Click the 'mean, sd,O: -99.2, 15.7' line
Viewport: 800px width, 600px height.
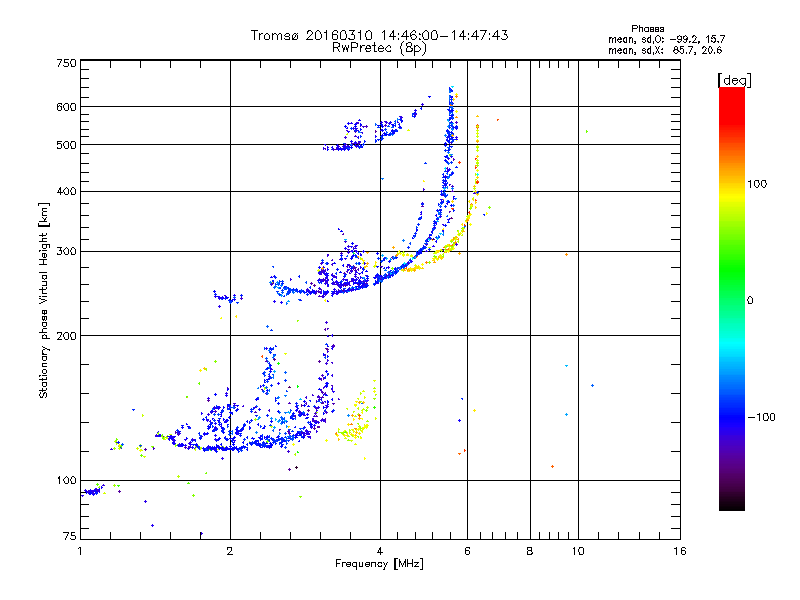pos(666,39)
